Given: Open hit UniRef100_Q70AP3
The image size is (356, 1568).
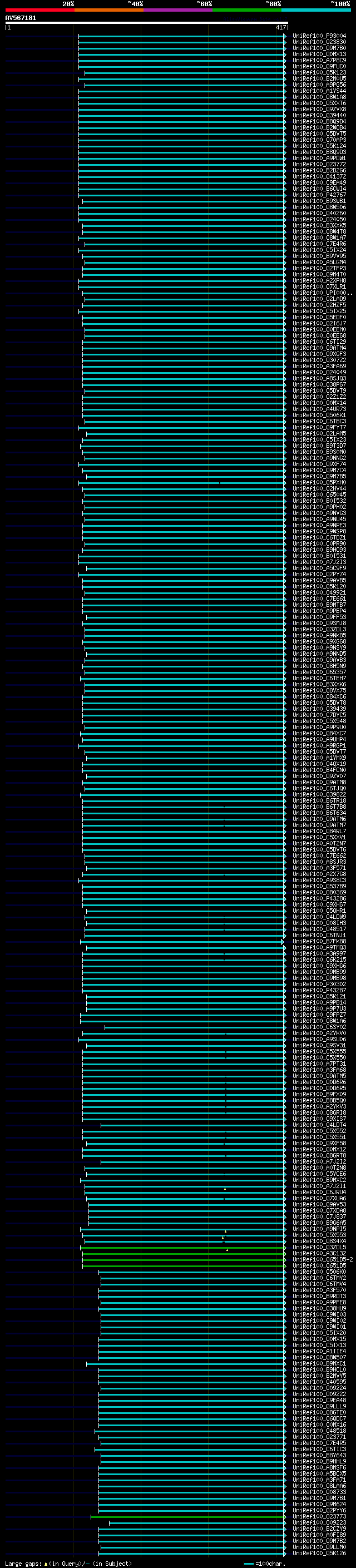Looking at the screenshot, I should coord(319,140).
